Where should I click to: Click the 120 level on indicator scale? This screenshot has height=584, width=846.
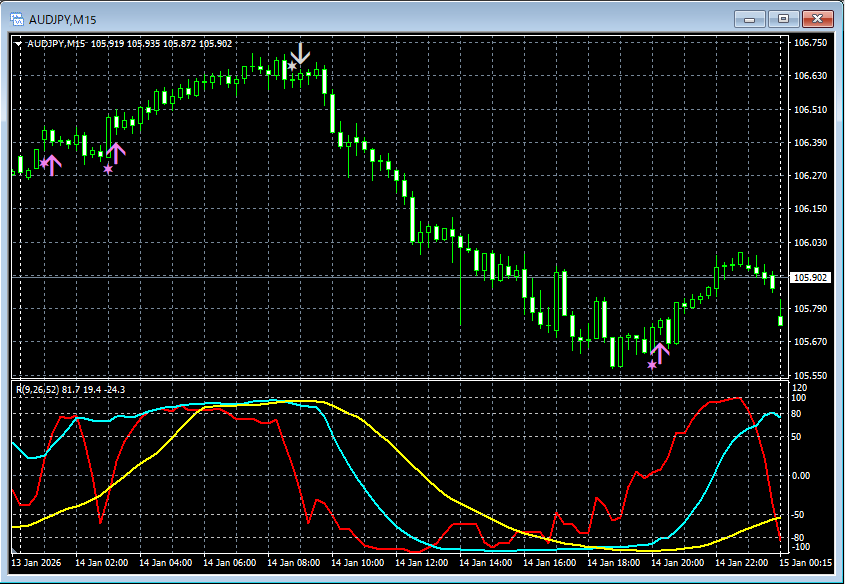click(799, 386)
